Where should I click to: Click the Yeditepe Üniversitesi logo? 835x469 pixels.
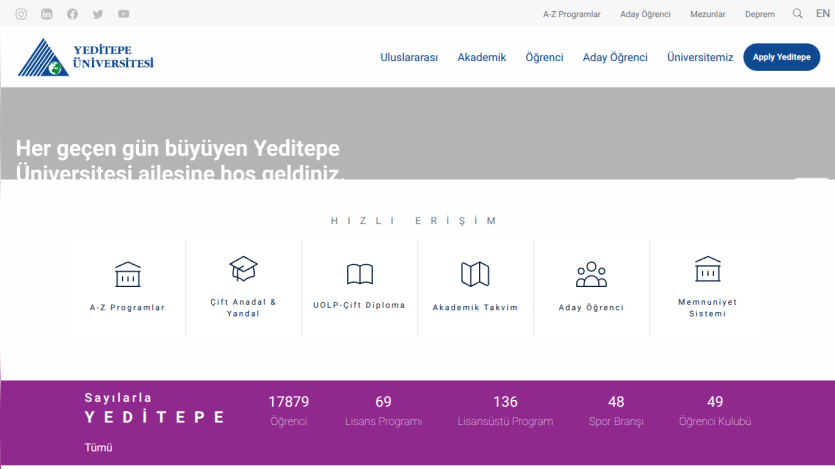point(85,57)
